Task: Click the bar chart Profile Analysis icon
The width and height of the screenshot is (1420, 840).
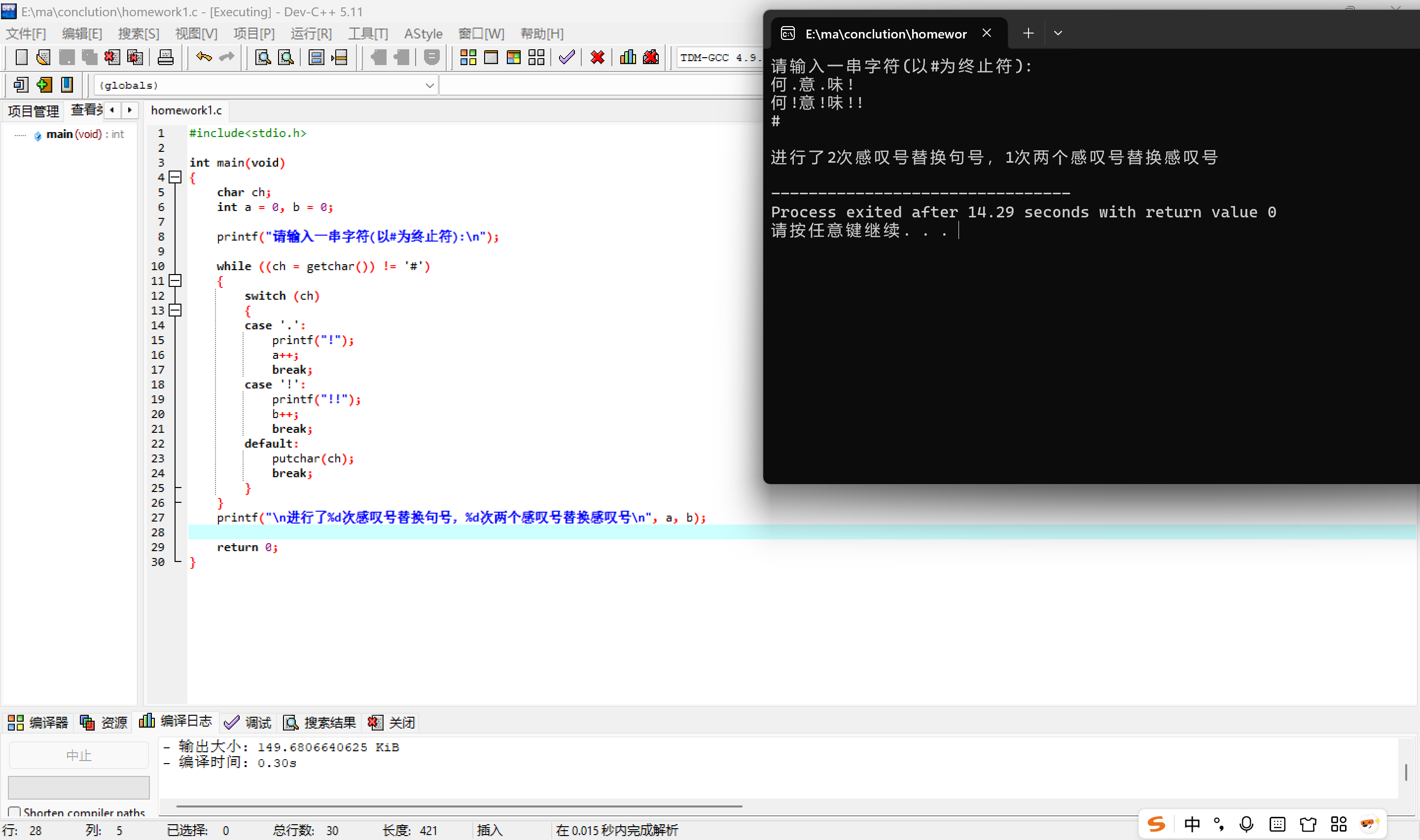Action: pos(628,57)
